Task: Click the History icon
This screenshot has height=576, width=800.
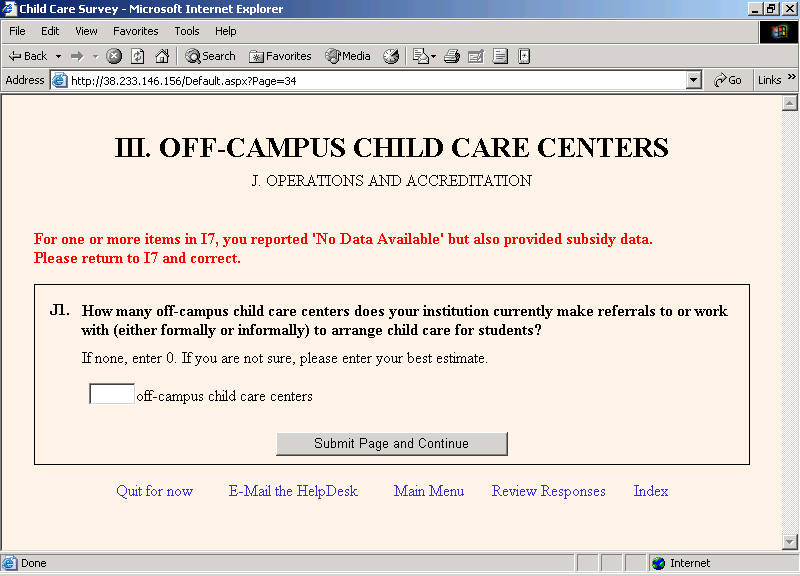Action: click(391, 56)
